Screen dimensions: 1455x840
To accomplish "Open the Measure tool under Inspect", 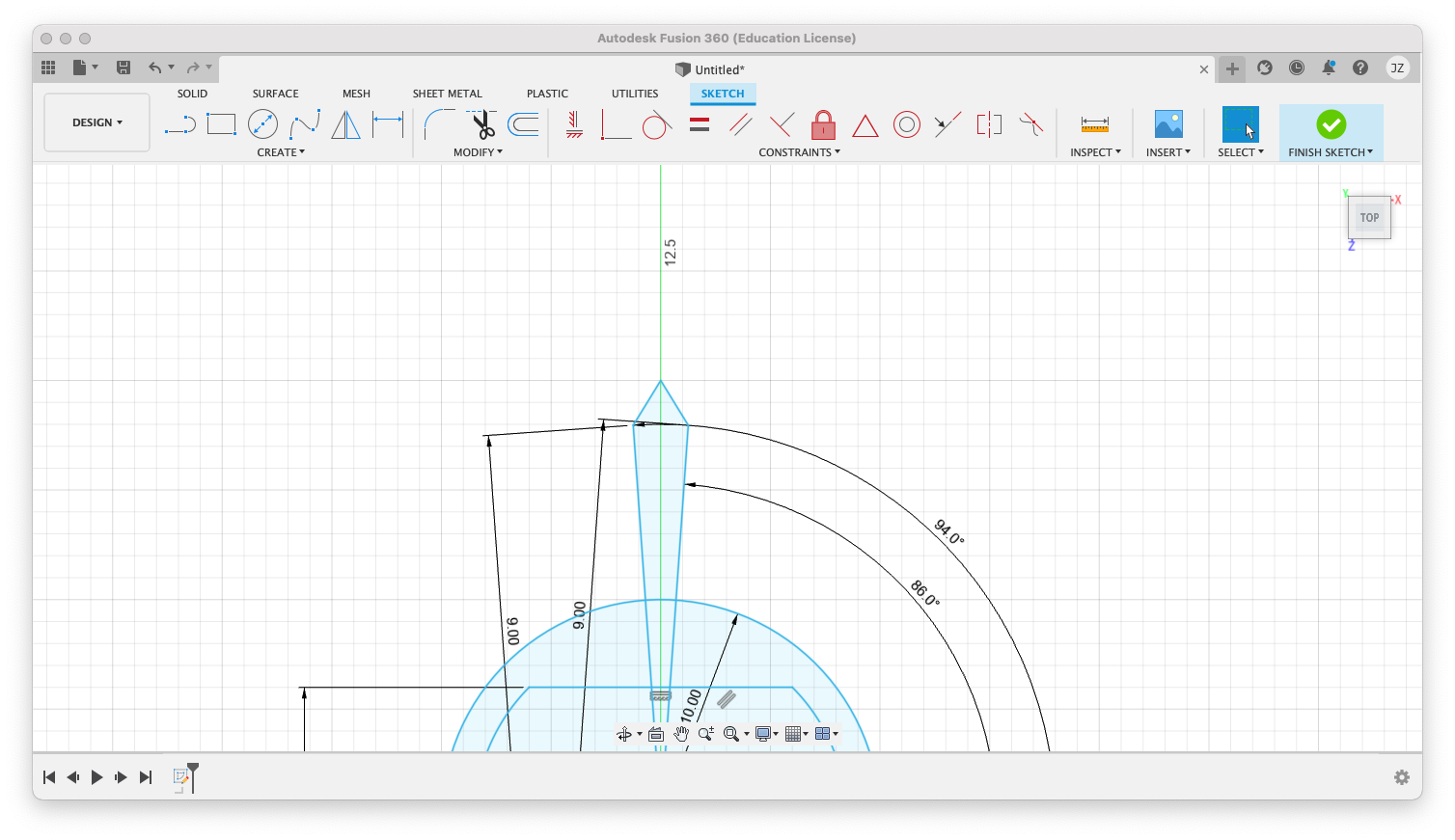I will coord(1095,124).
